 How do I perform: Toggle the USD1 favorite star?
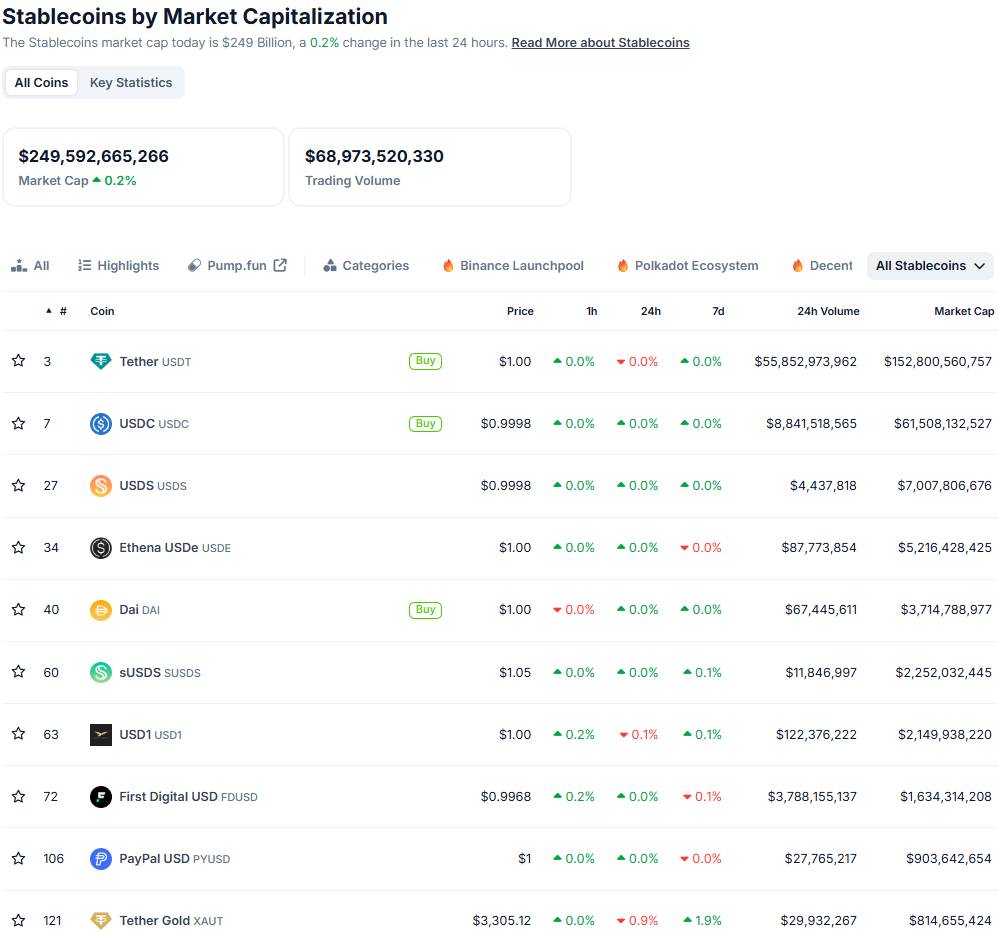pos(18,733)
